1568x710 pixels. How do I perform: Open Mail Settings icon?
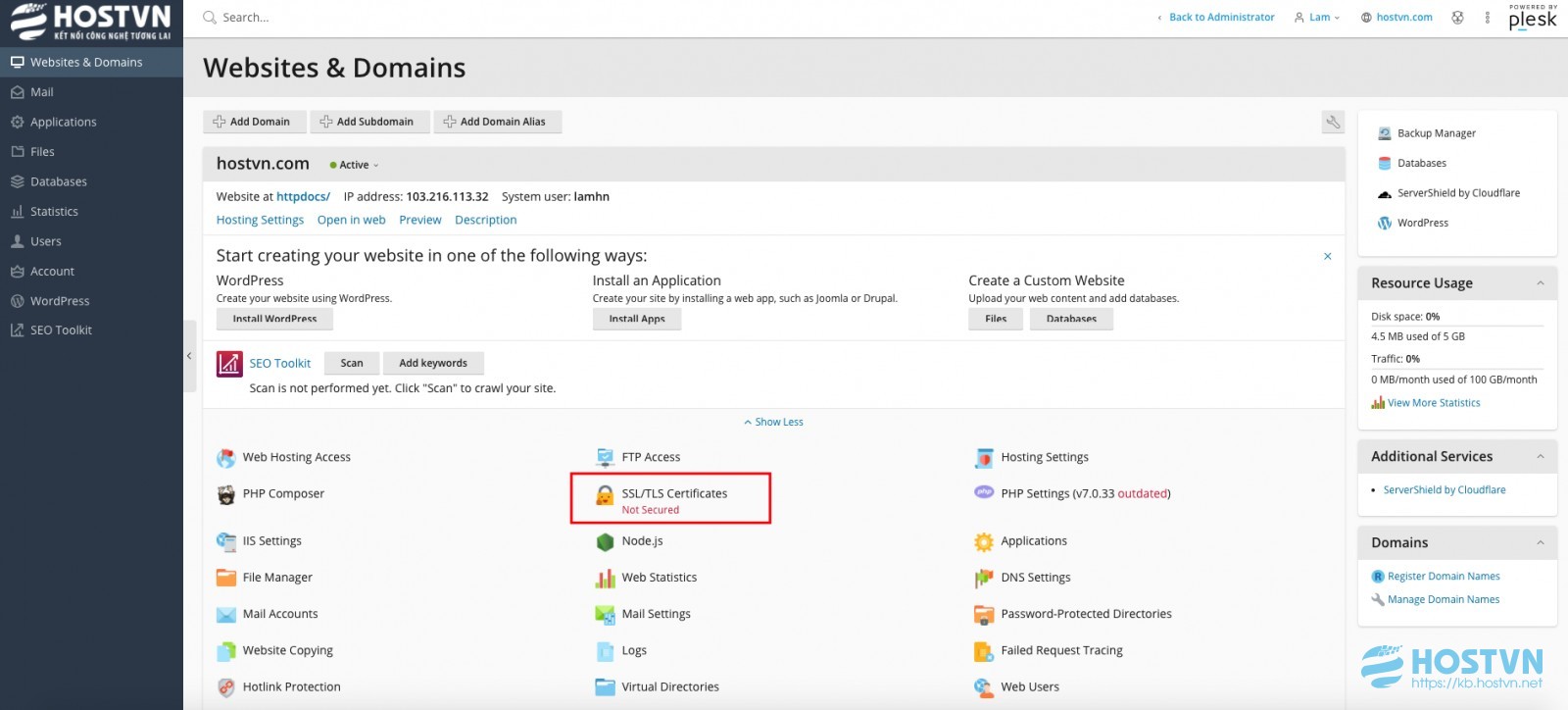click(605, 615)
